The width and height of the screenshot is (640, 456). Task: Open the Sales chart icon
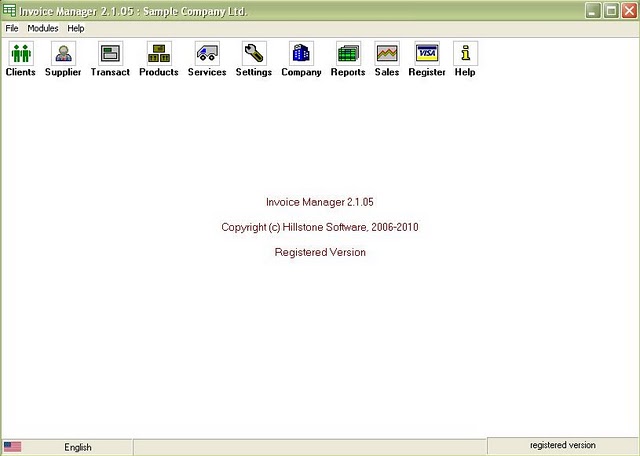(x=387, y=53)
